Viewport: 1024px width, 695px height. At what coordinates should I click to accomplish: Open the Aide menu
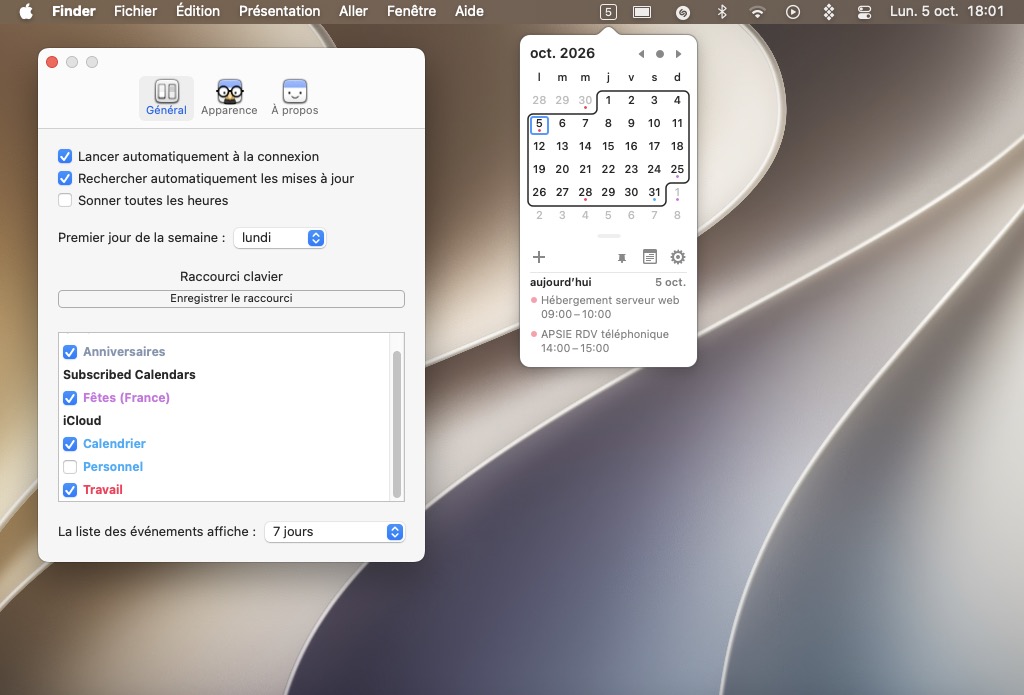point(470,11)
